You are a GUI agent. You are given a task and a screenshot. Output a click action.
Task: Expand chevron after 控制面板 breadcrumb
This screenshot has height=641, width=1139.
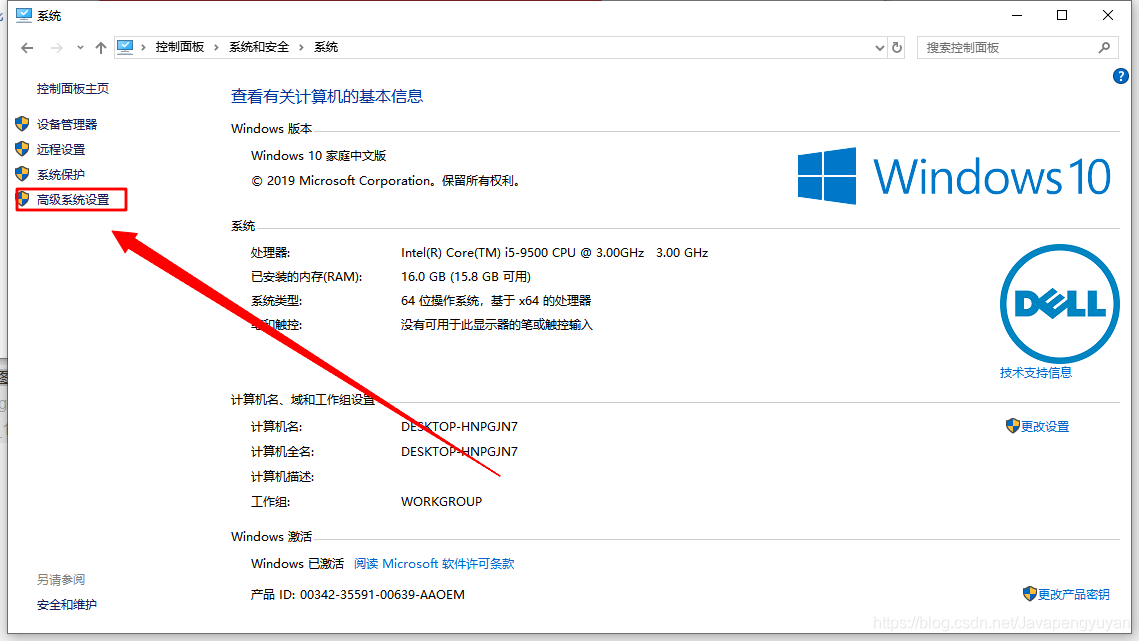(216, 47)
